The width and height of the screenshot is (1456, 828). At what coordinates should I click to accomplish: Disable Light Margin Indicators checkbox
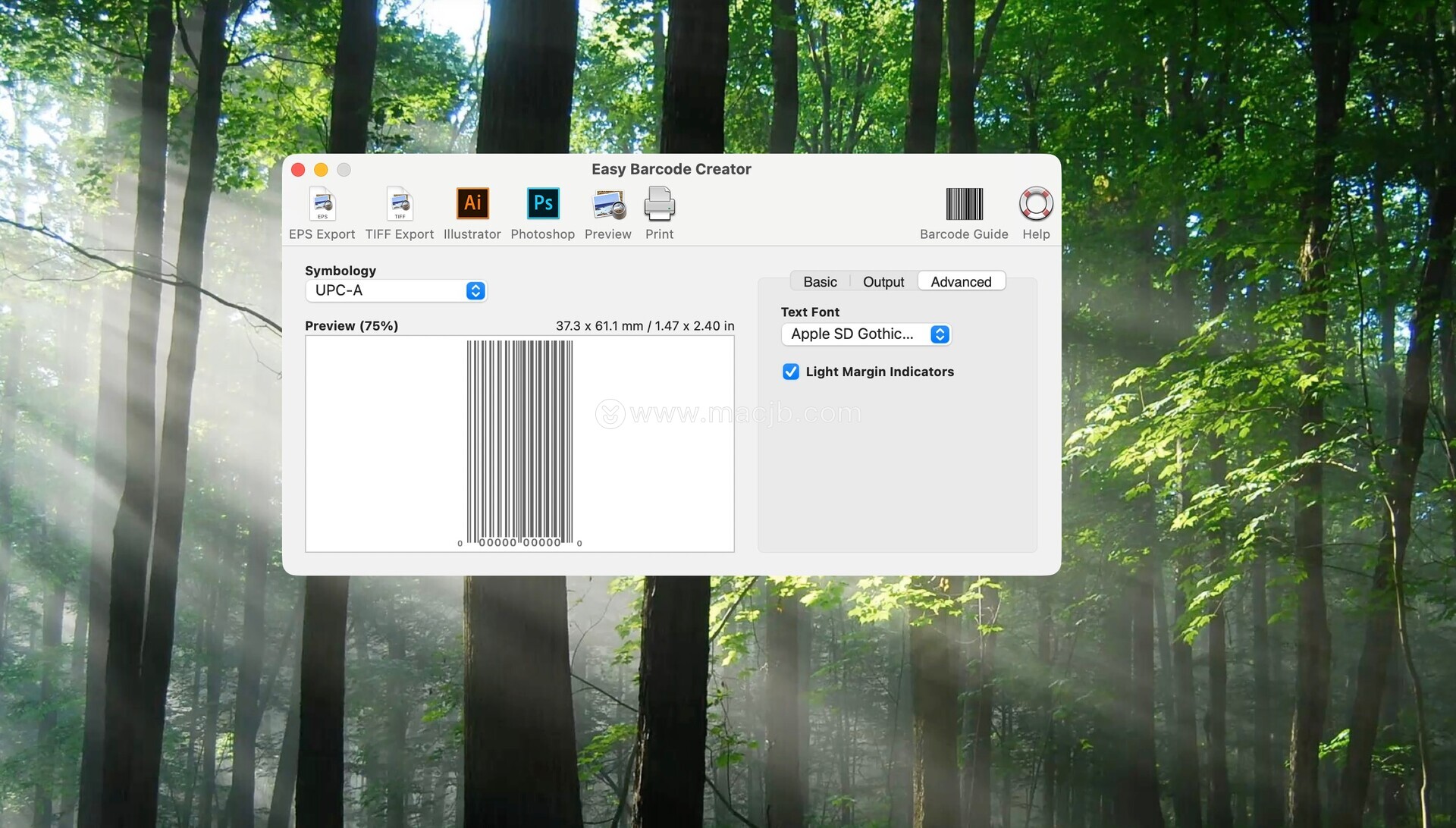click(791, 372)
